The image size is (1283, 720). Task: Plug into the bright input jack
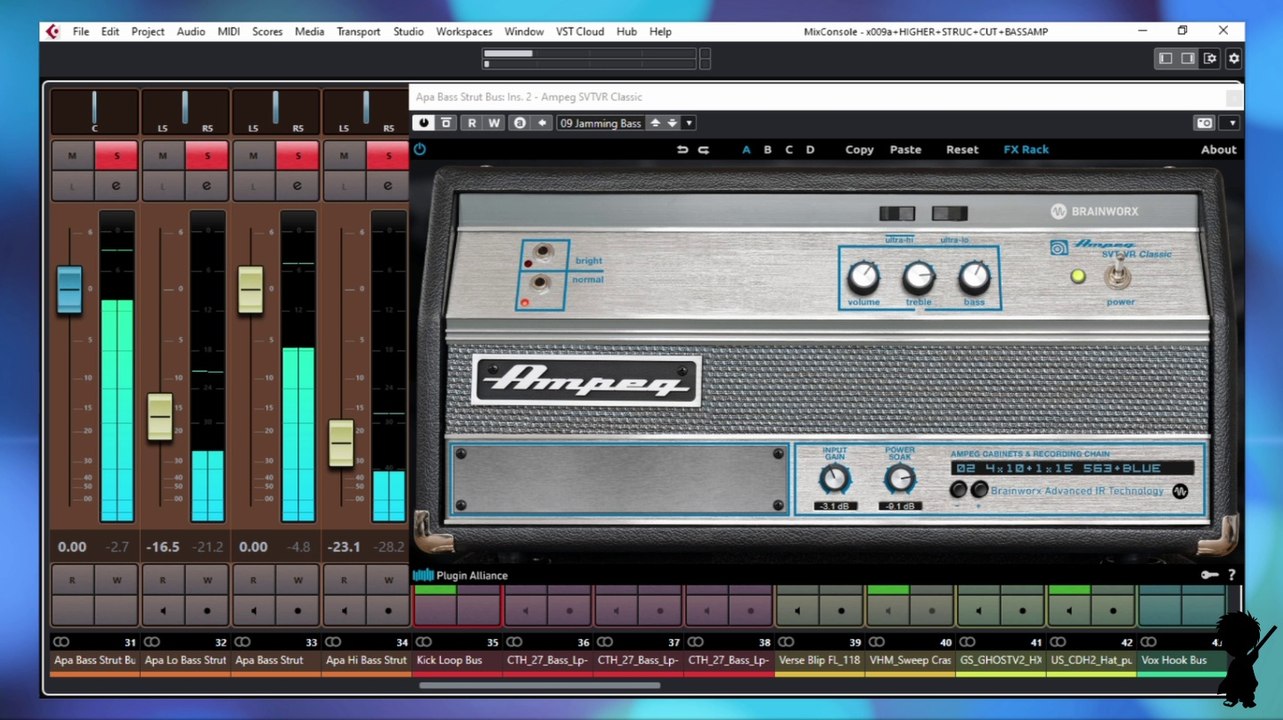pos(544,253)
